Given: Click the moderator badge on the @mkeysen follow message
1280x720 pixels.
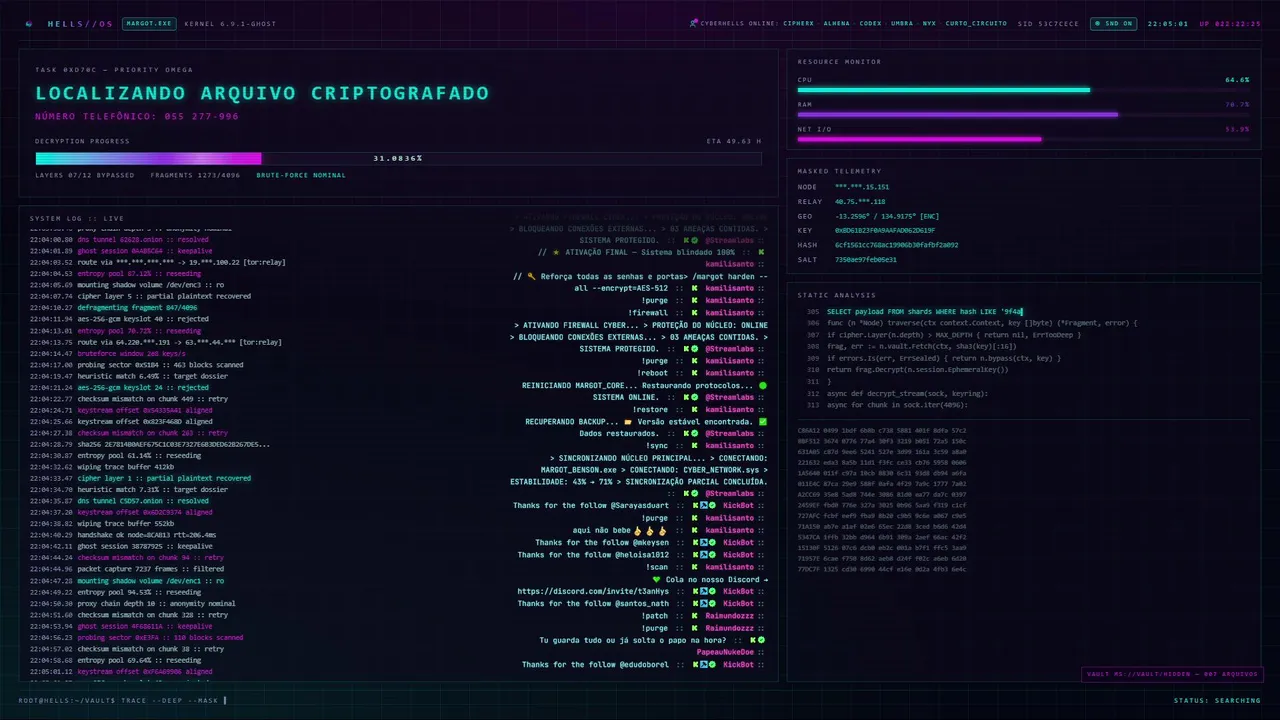Looking at the screenshot, I should [x=702, y=543].
